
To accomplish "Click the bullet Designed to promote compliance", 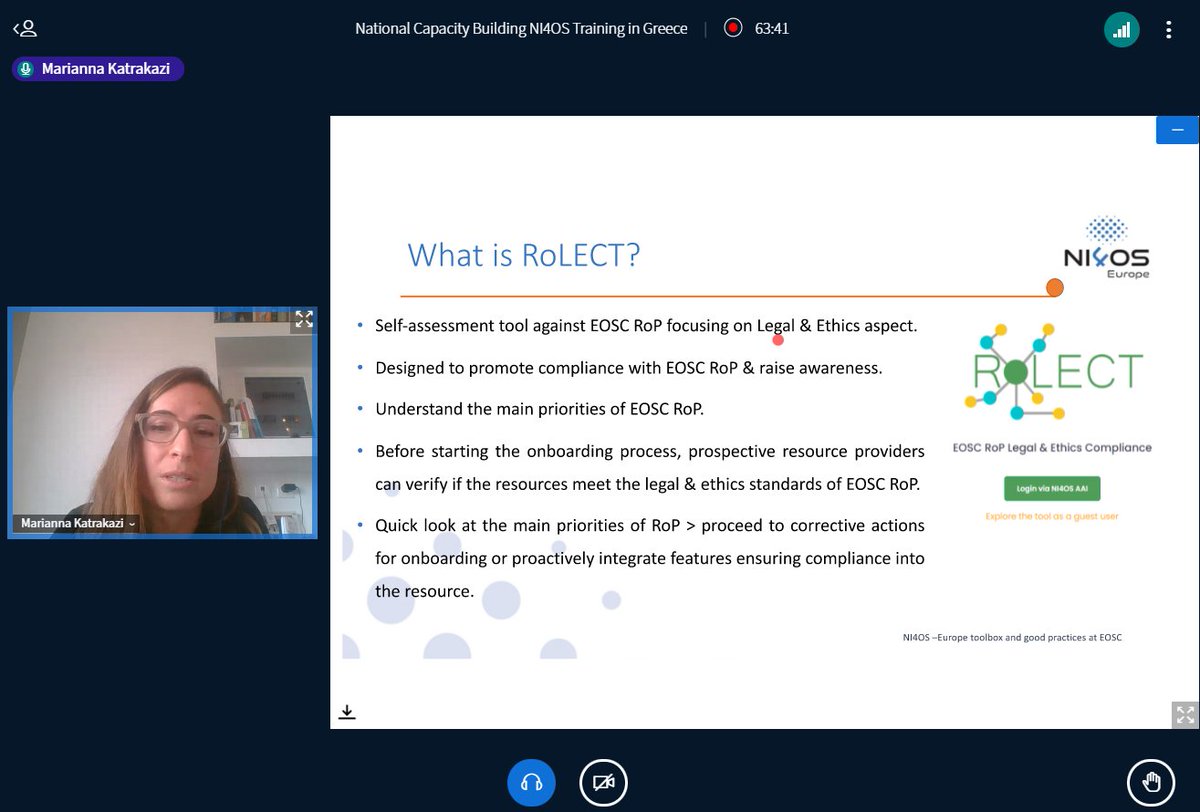I will (x=628, y=368).
